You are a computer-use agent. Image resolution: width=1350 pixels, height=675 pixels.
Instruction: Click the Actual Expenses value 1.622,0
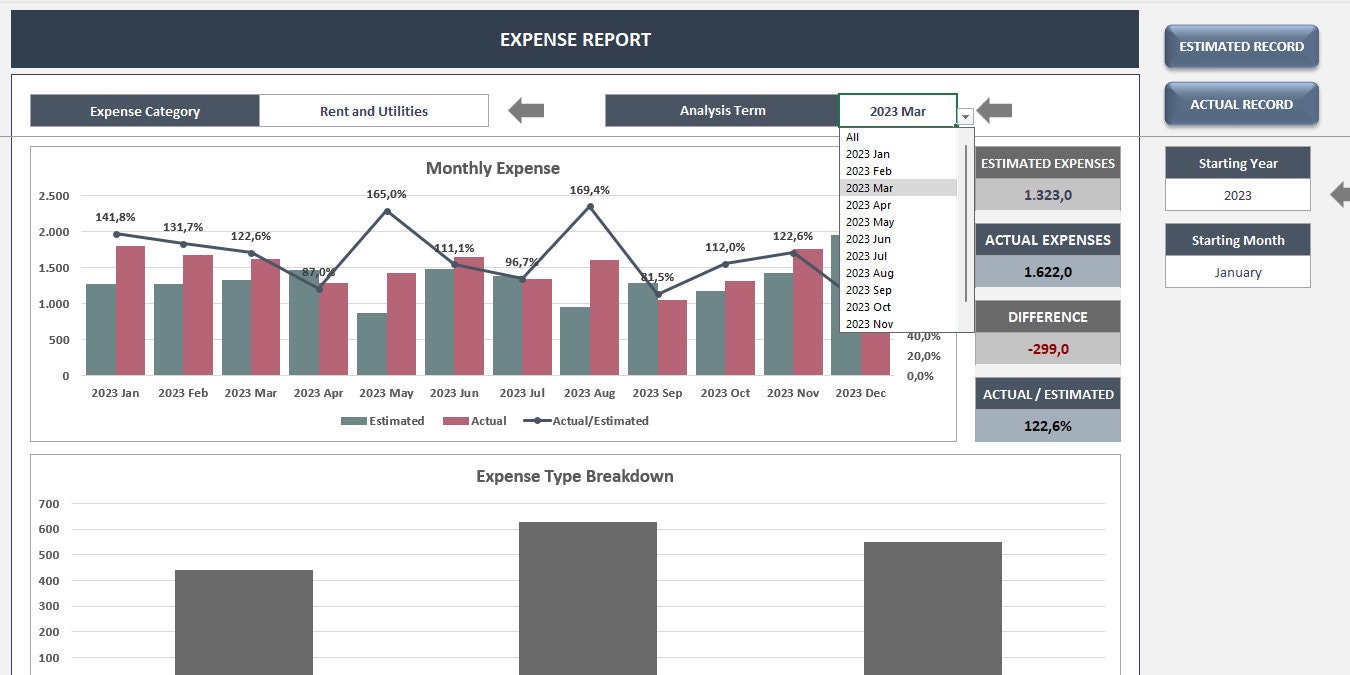click(1047, 271)
